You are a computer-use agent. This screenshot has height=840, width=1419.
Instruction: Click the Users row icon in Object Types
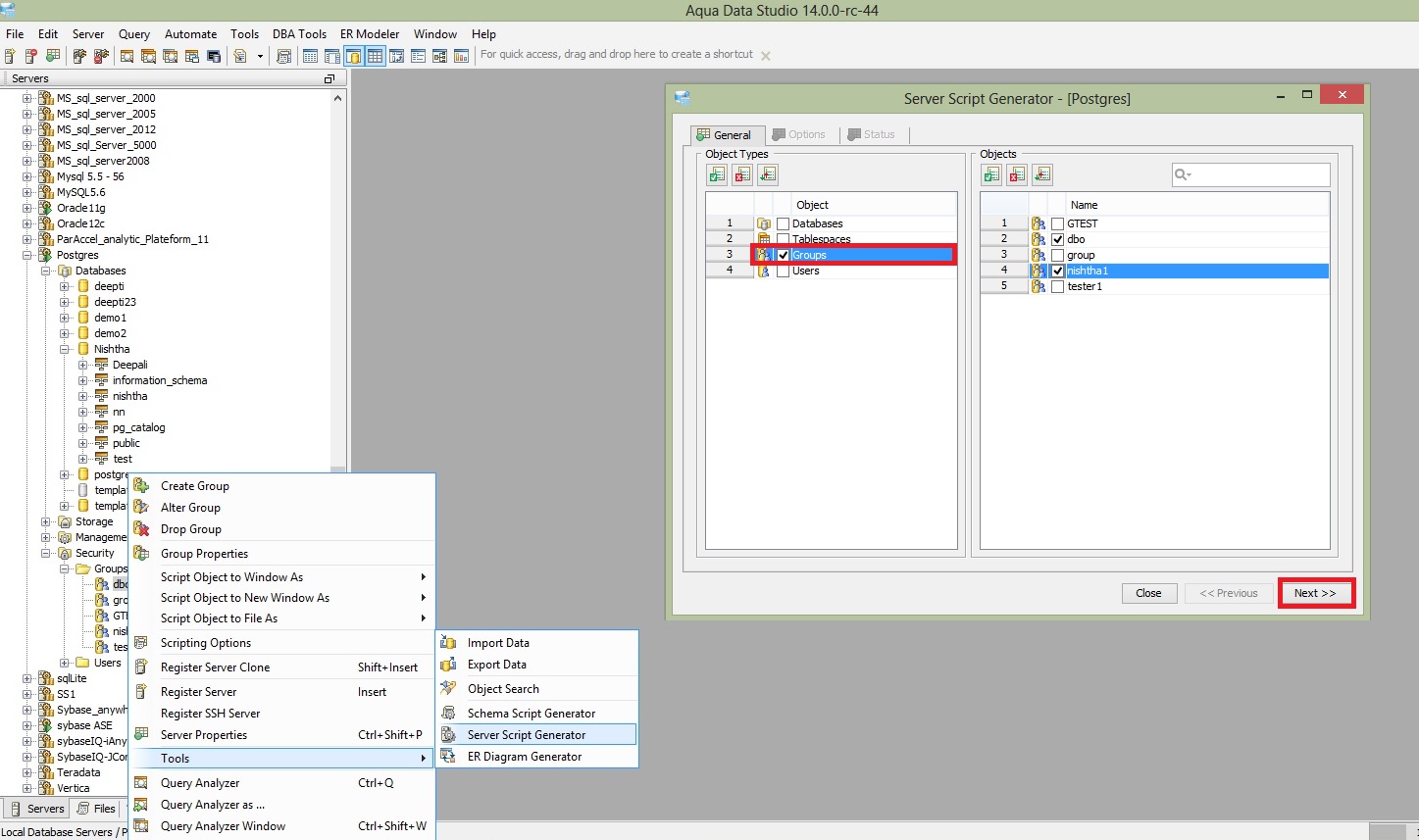(x=764, y=271)
